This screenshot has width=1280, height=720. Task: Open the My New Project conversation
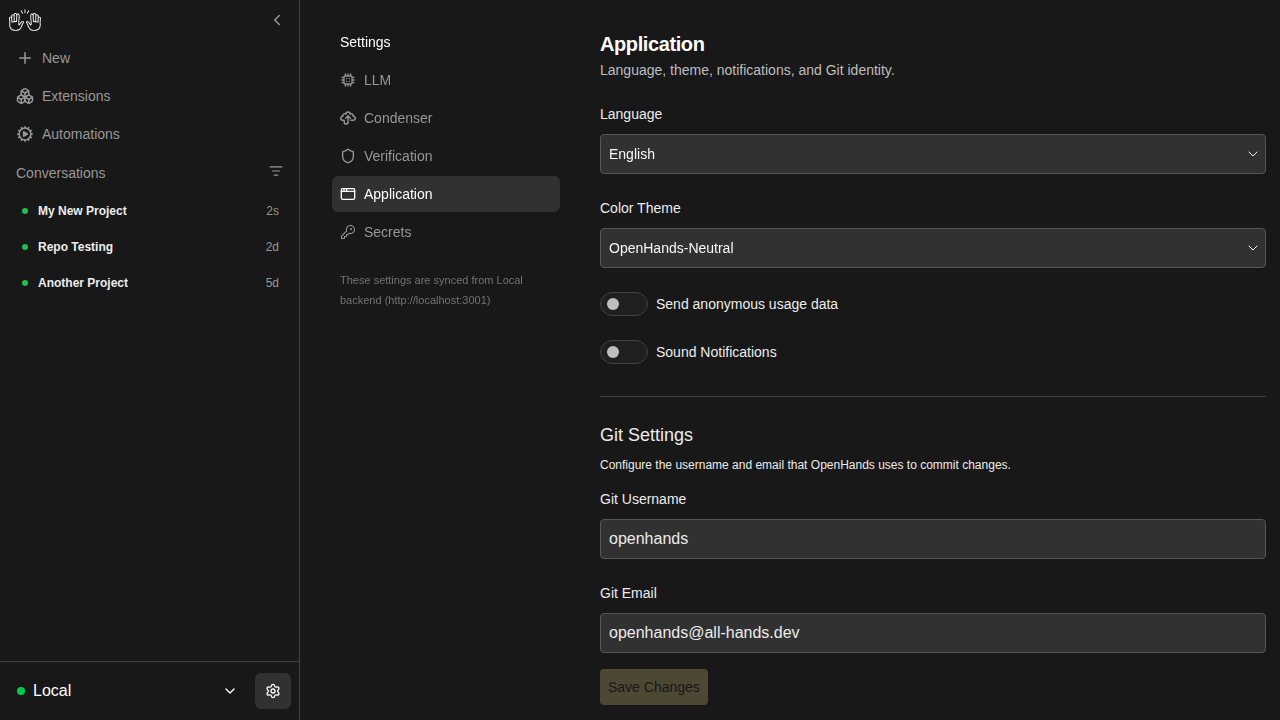pos(149,211)
